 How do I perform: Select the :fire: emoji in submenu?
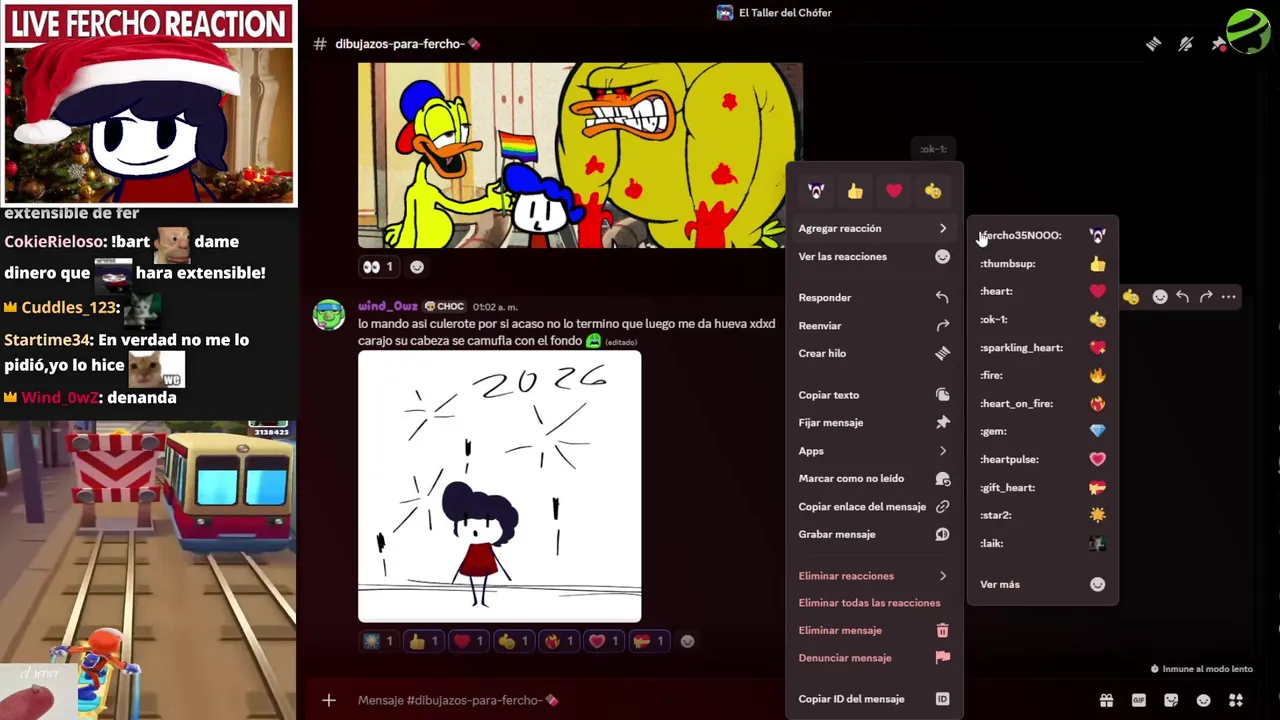coord(1043,376)
